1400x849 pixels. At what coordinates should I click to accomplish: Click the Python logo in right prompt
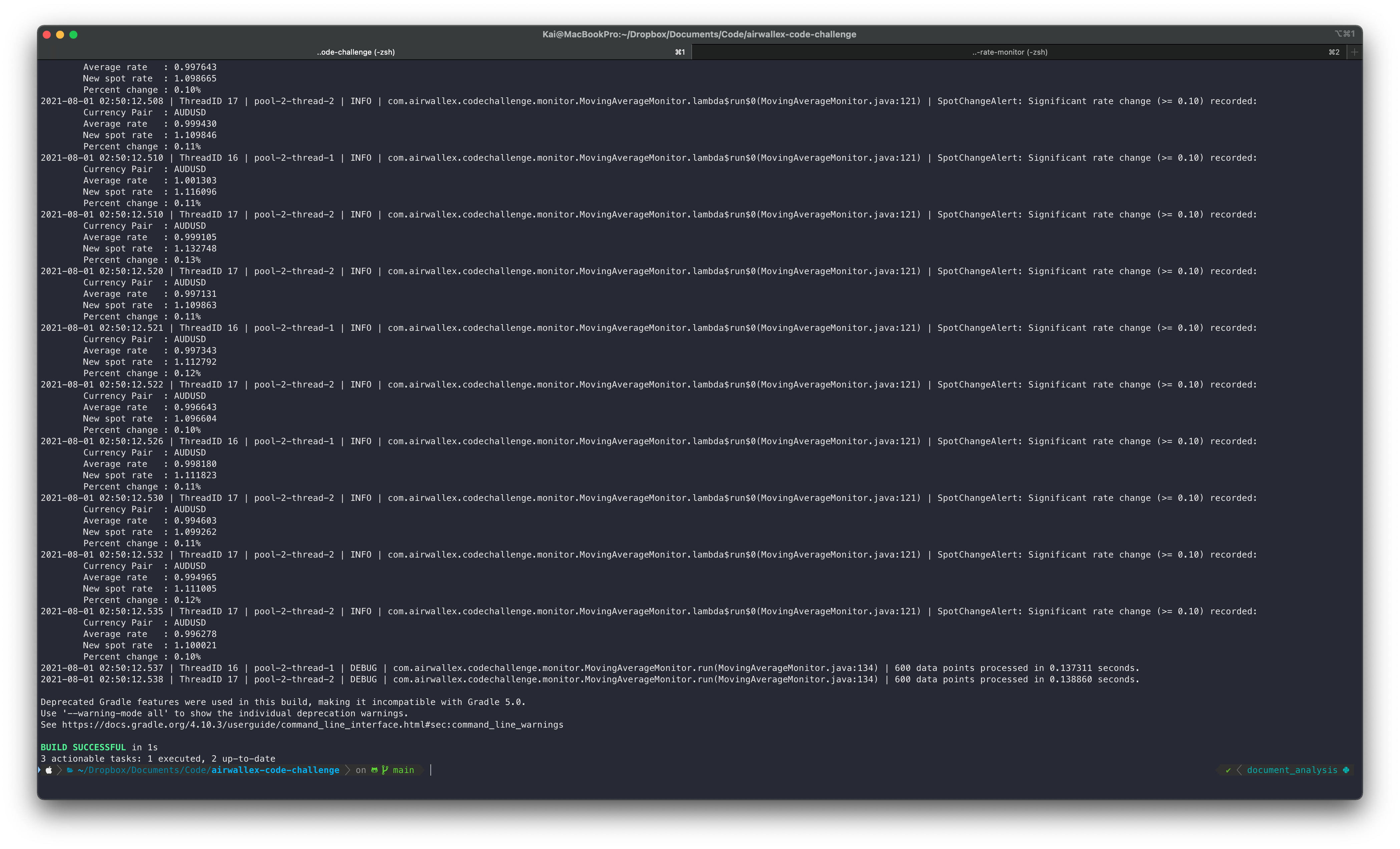point(1346,771)
